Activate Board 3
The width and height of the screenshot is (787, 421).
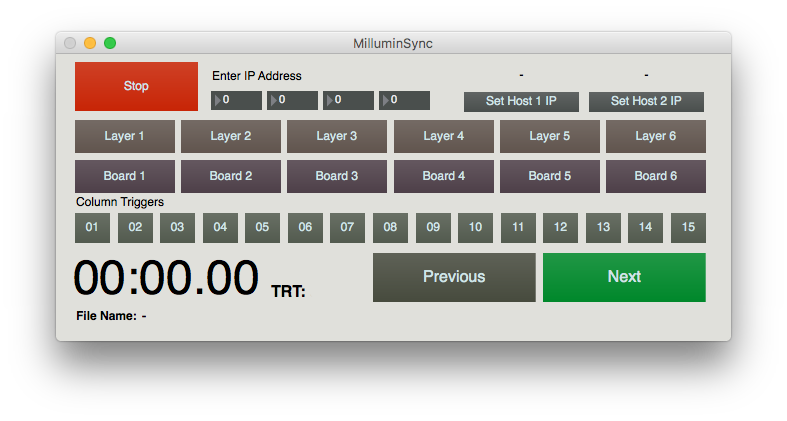[x=337, y=176]
